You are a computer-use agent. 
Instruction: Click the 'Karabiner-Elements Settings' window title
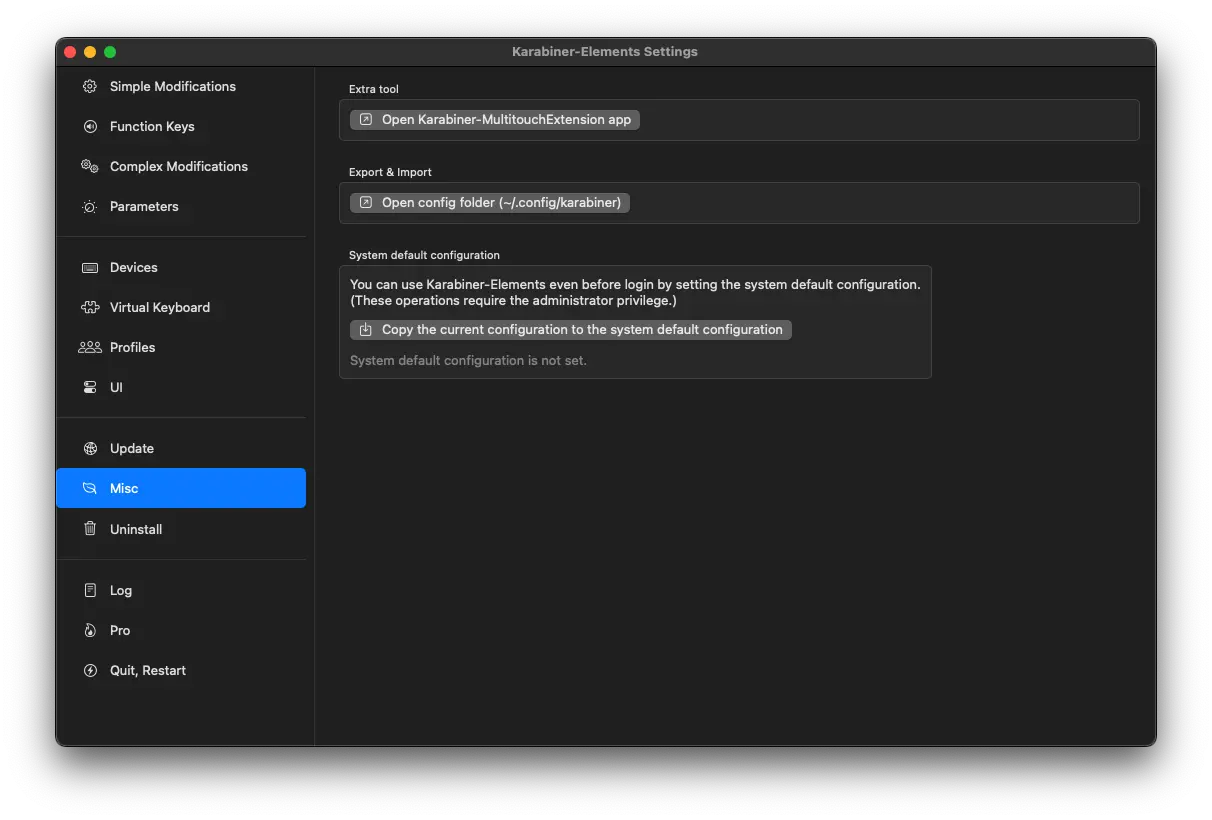coord(605,51)
